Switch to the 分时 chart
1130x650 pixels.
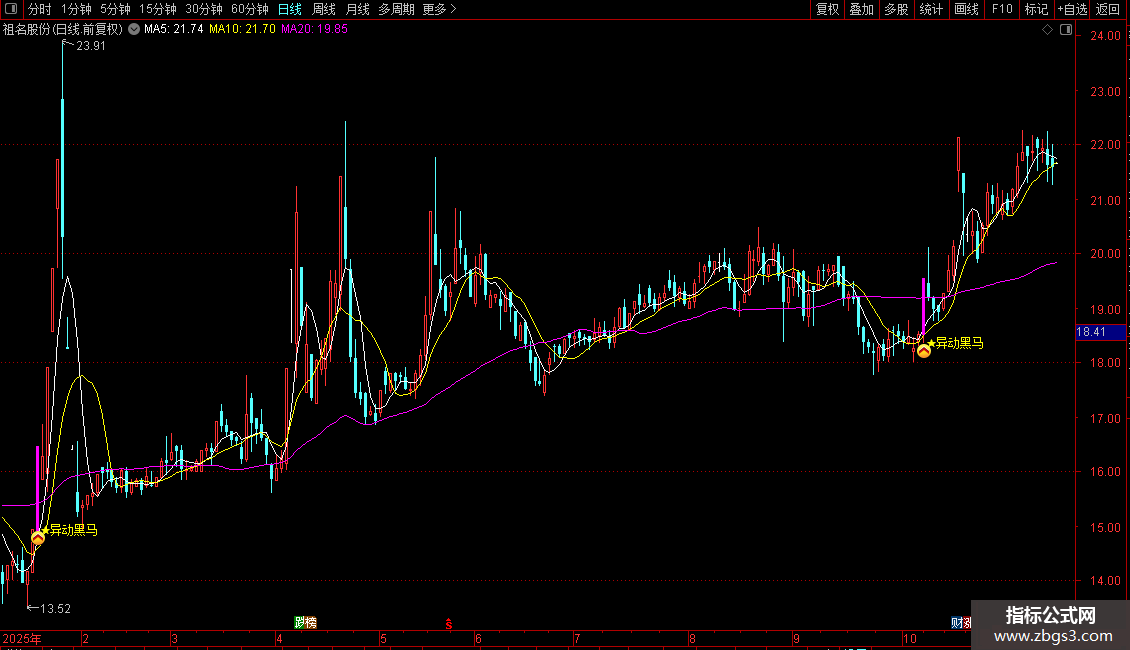click(x=40, y=9)
